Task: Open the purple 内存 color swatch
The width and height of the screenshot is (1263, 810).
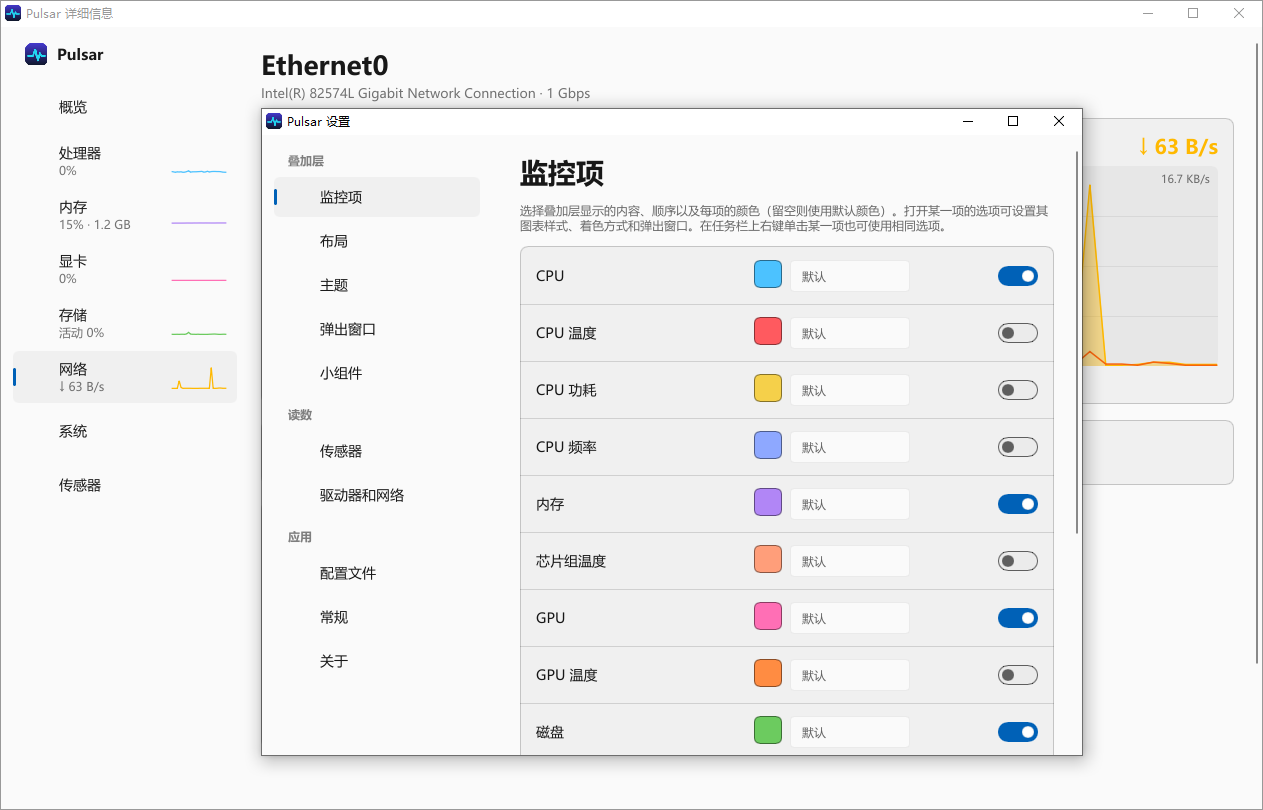Action: click(768, 503)
